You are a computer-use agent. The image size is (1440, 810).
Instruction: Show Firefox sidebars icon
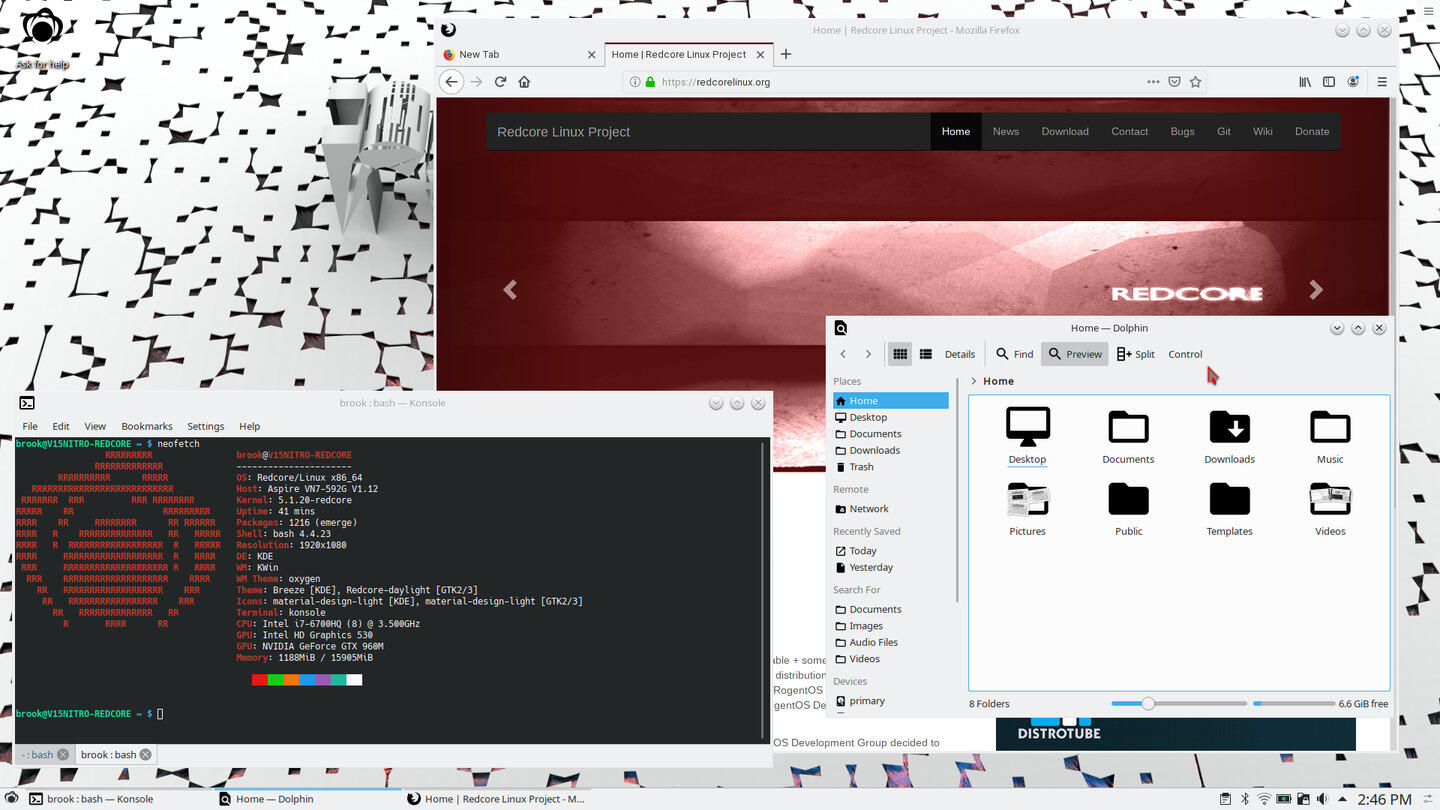tap(1329, 82)
